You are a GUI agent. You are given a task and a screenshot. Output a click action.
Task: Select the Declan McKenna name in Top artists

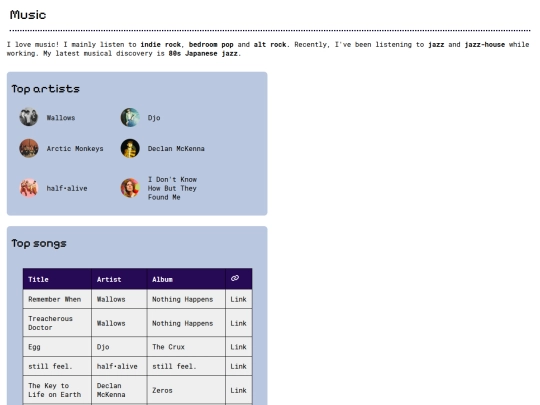[x=176, y=148]
